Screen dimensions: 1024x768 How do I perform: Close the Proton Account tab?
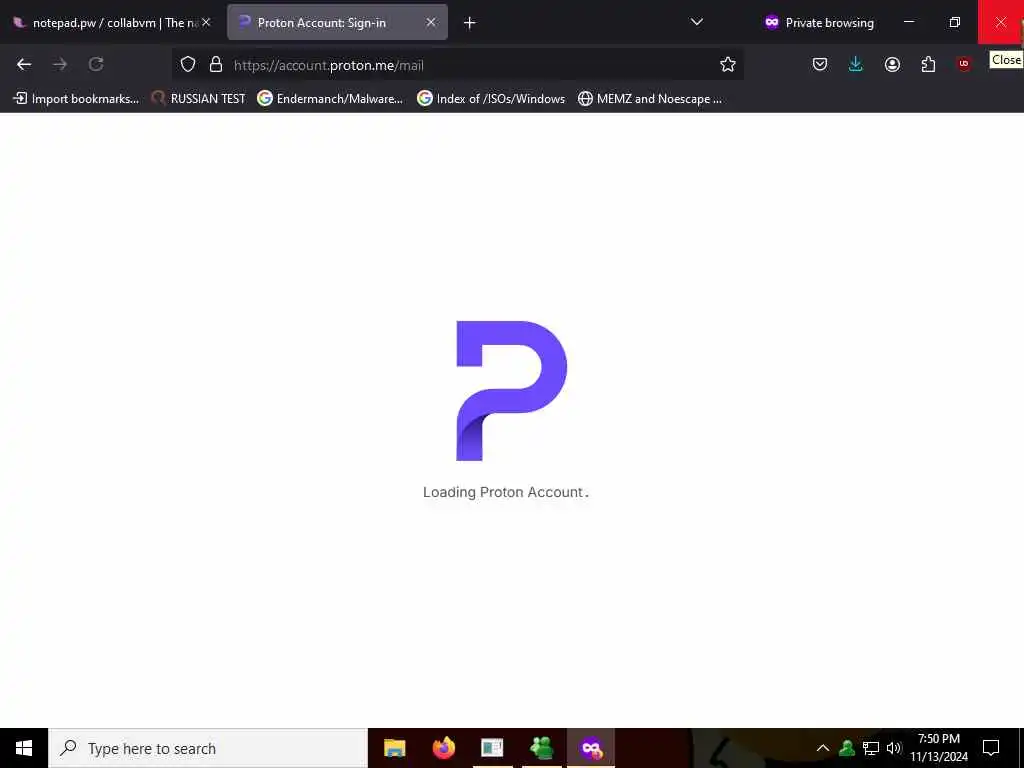click(x=431, y=22)
